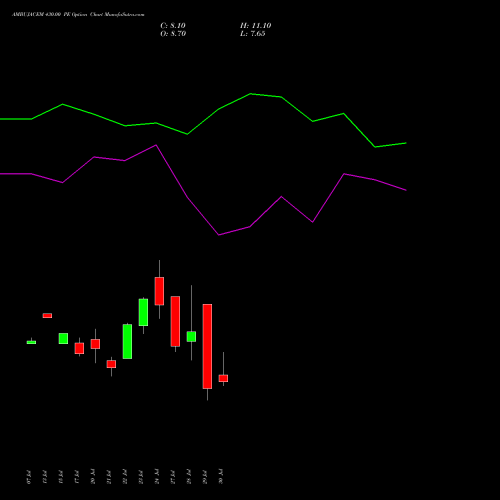Click the small green candle above 28 Jul
This screenshot has width=500, height=500.
191,336
